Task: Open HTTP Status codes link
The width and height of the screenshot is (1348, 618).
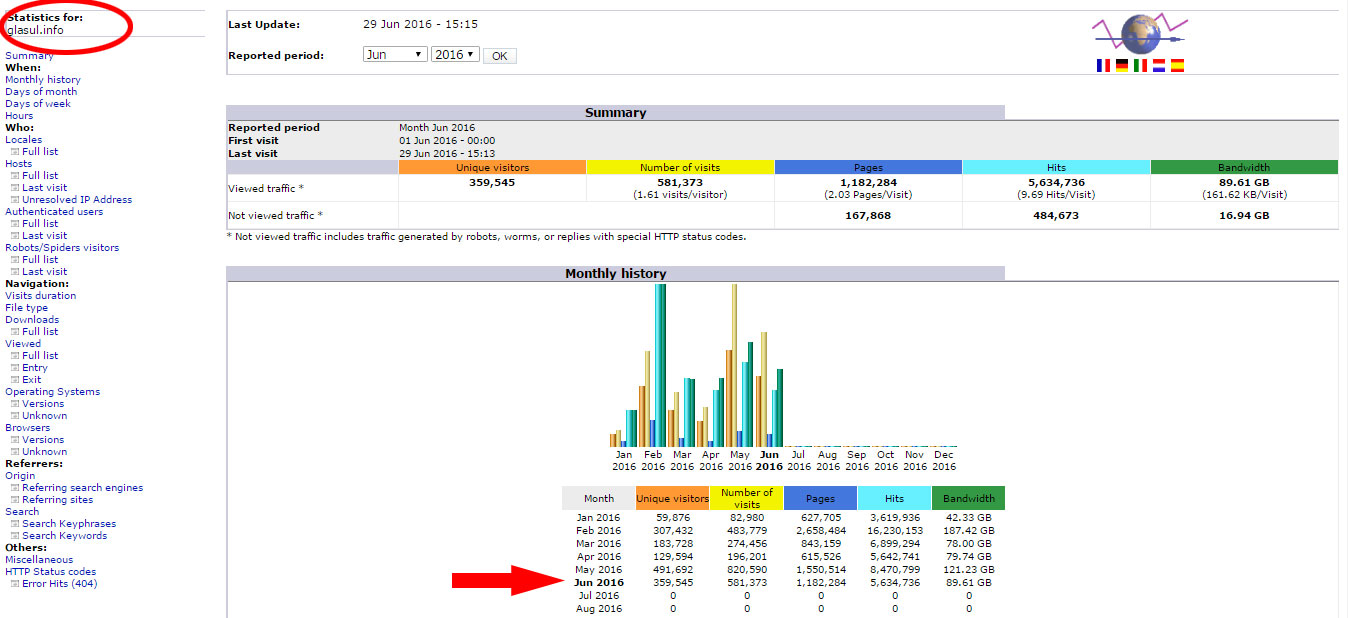Action: [51, 572]
